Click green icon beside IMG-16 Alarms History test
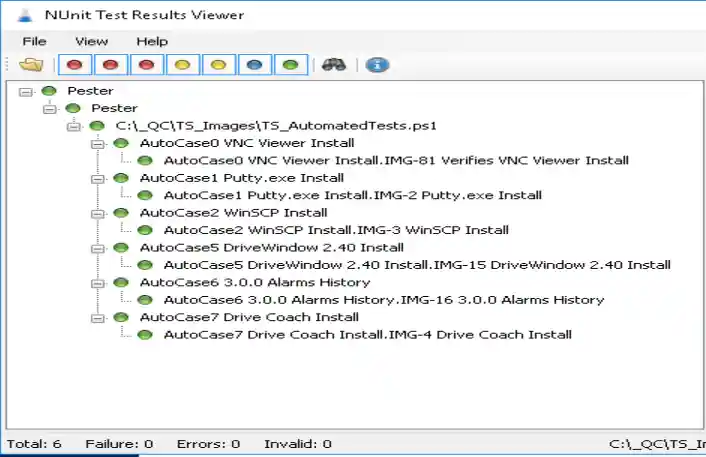Viewport: 706px width, 457px height. point(145,300)
